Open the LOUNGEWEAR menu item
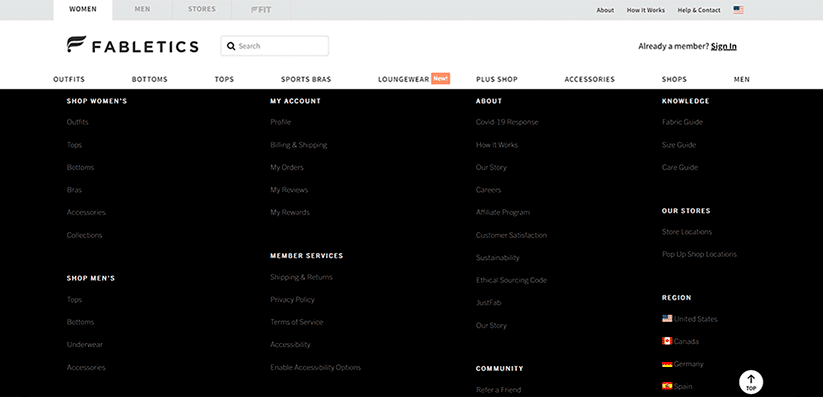This screenshot has width=823, height=397. pos(404,79)
